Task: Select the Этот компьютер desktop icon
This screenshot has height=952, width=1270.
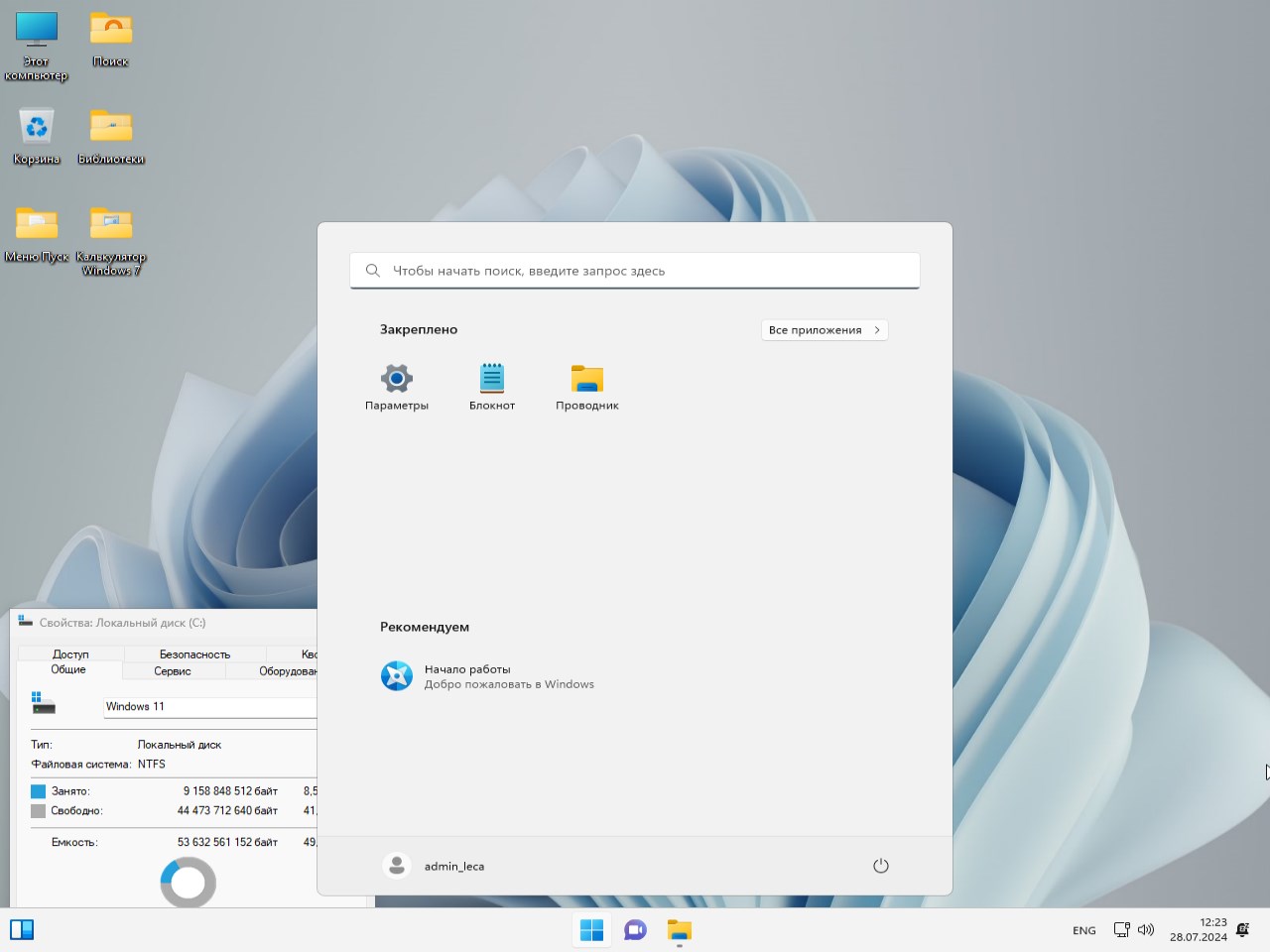Action: pyautogui.click(x=37, y=46)
